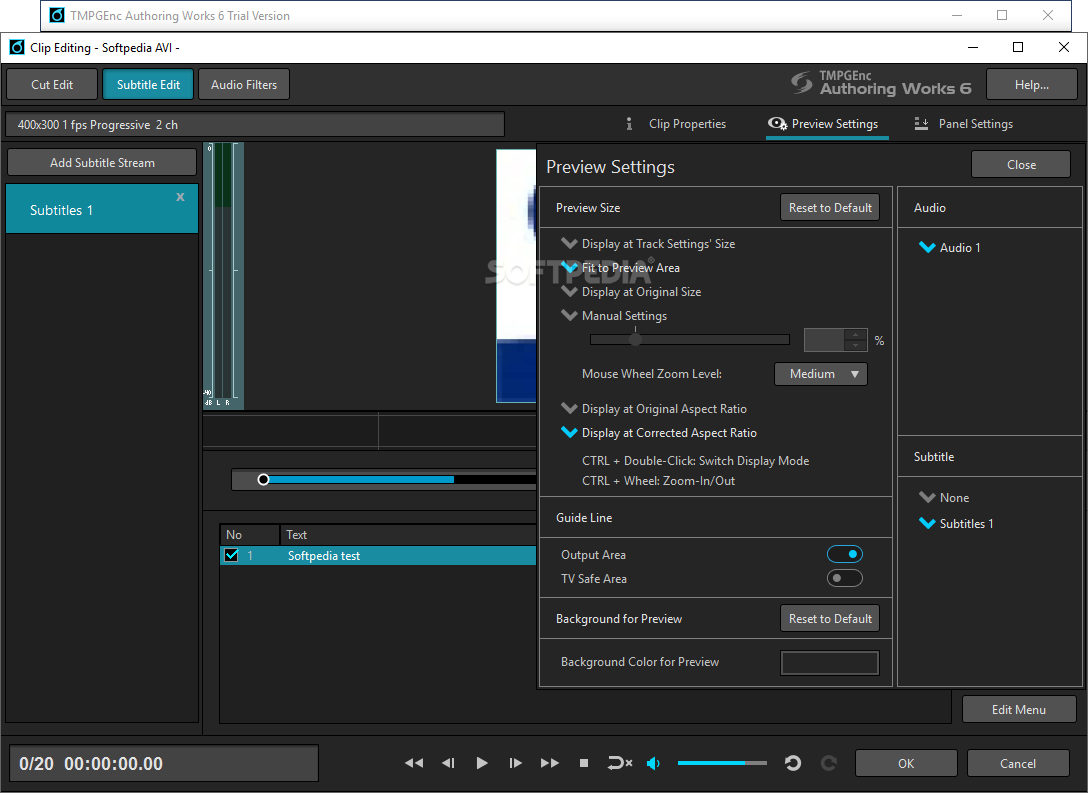The image size is (1088, 793).
Task: Decrease the manual zoom percent stepper
Action: 856,346
